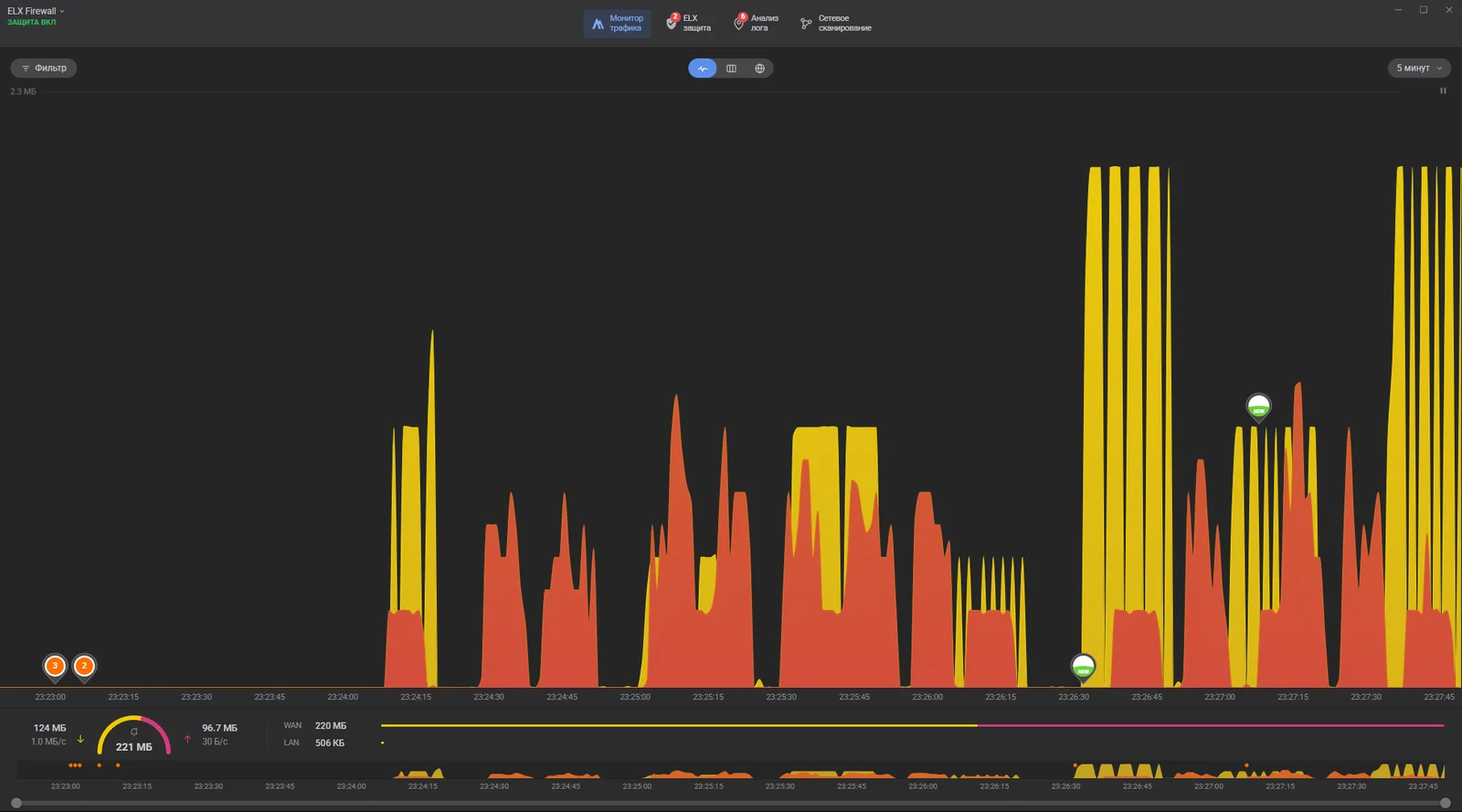Click the traffic monitor icon in the top tab
Screen dimensions: 1462x812
(x=598, y=24)
